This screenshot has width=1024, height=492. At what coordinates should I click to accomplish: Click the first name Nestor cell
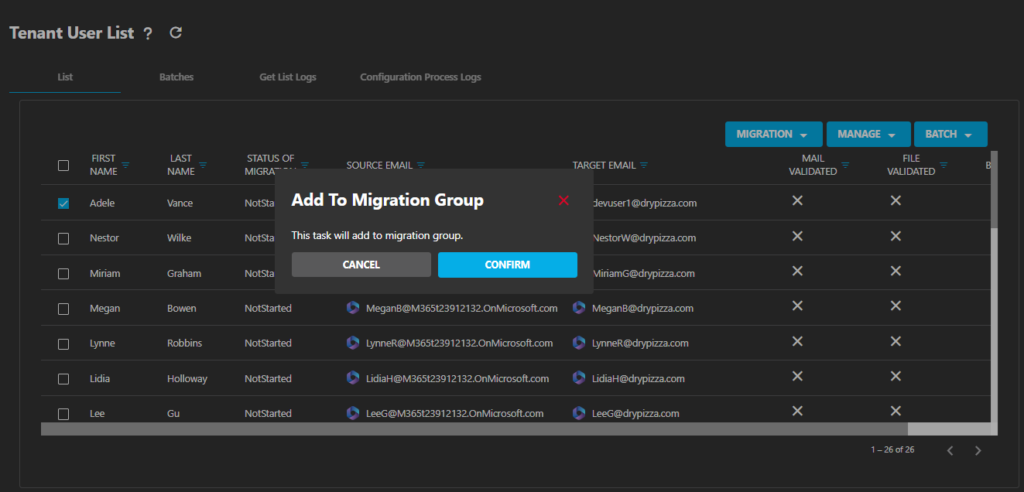tap(104, 238)
